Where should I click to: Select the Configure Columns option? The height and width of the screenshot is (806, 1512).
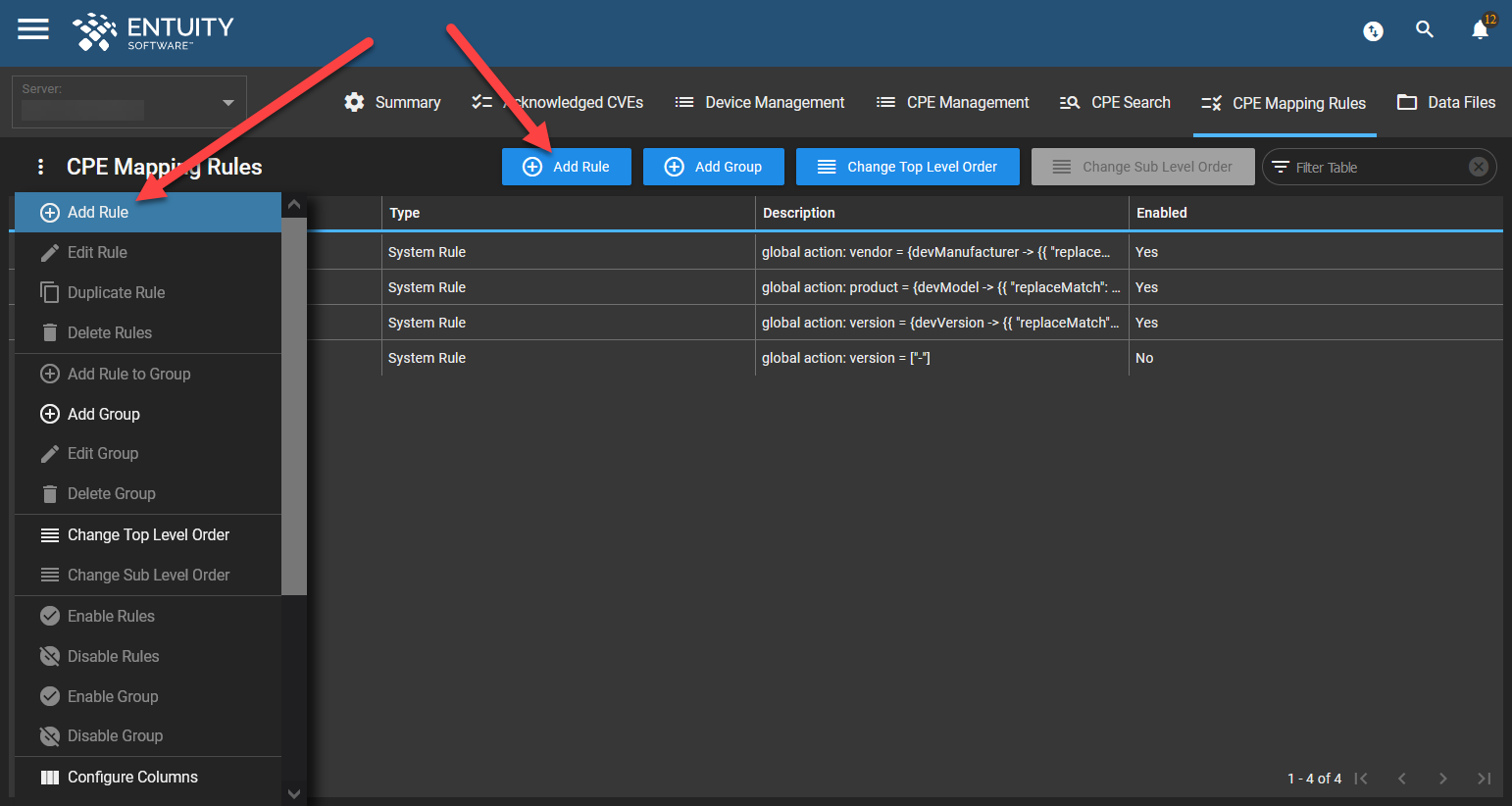coord(131,777)
